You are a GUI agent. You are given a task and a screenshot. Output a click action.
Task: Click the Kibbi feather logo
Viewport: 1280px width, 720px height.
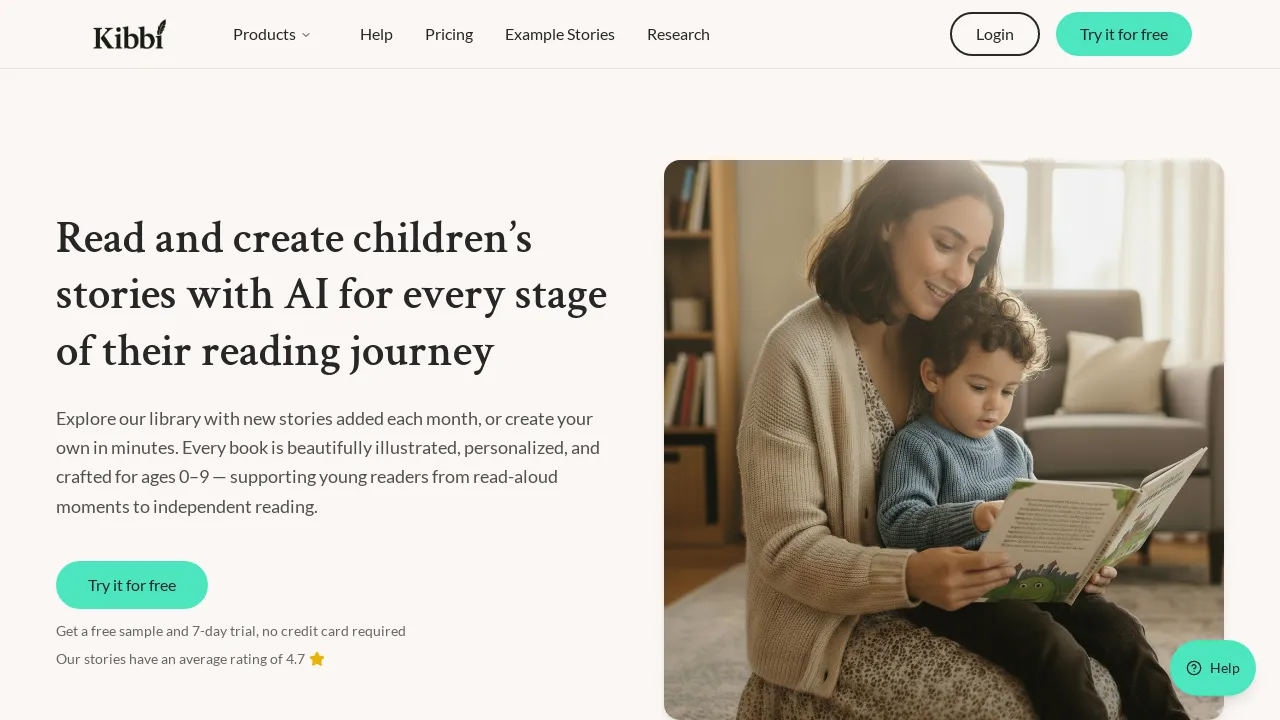(130, 34)
